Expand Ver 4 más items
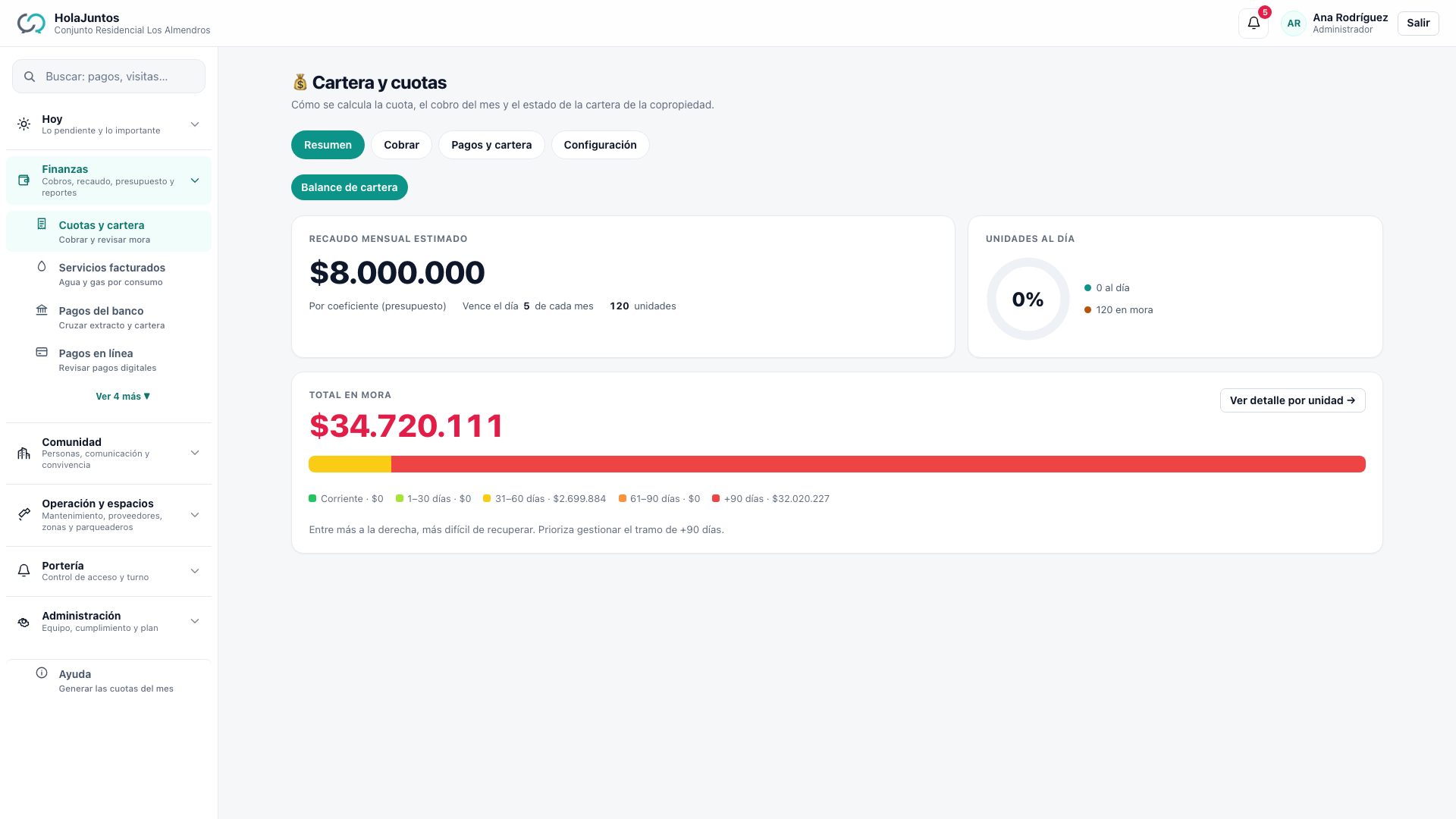Screen dimensions: 1456x819 coord(123,397)
